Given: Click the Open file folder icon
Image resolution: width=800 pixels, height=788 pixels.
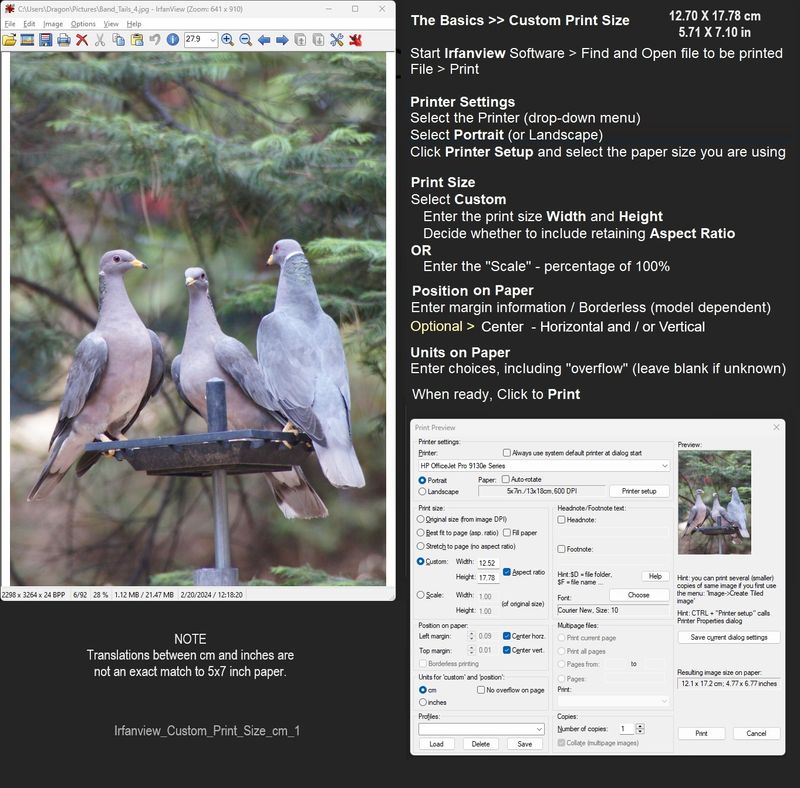Looking at the screenshot, I should pos(9,40).
